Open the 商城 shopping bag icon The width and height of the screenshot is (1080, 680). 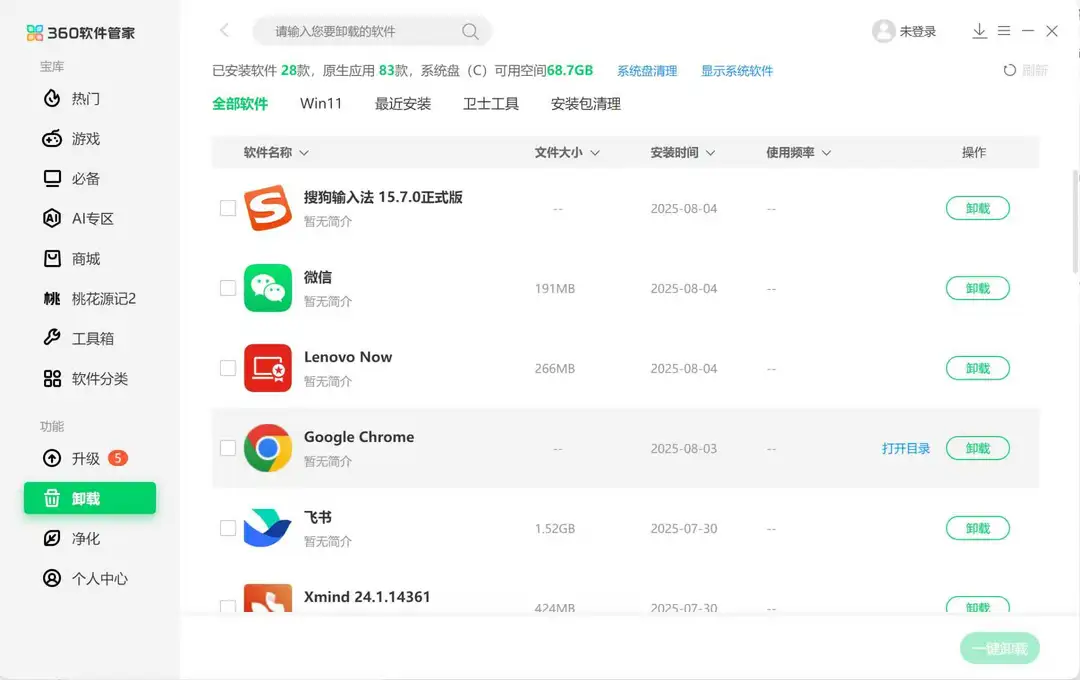pos(52,258)
